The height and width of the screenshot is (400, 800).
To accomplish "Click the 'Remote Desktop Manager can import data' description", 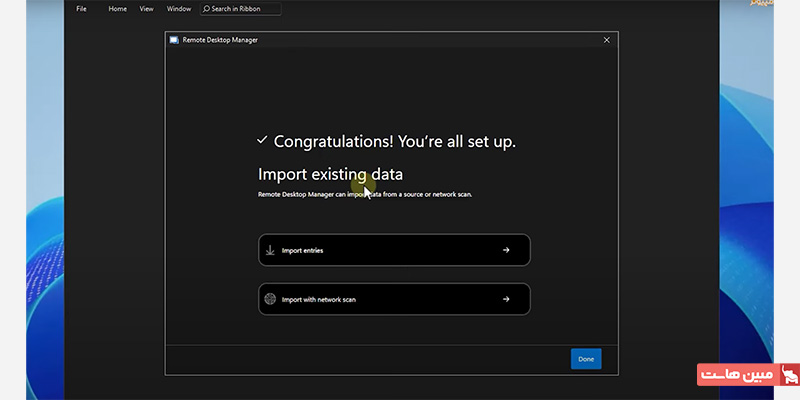I will pyautogui.click(x=365, y=194).
